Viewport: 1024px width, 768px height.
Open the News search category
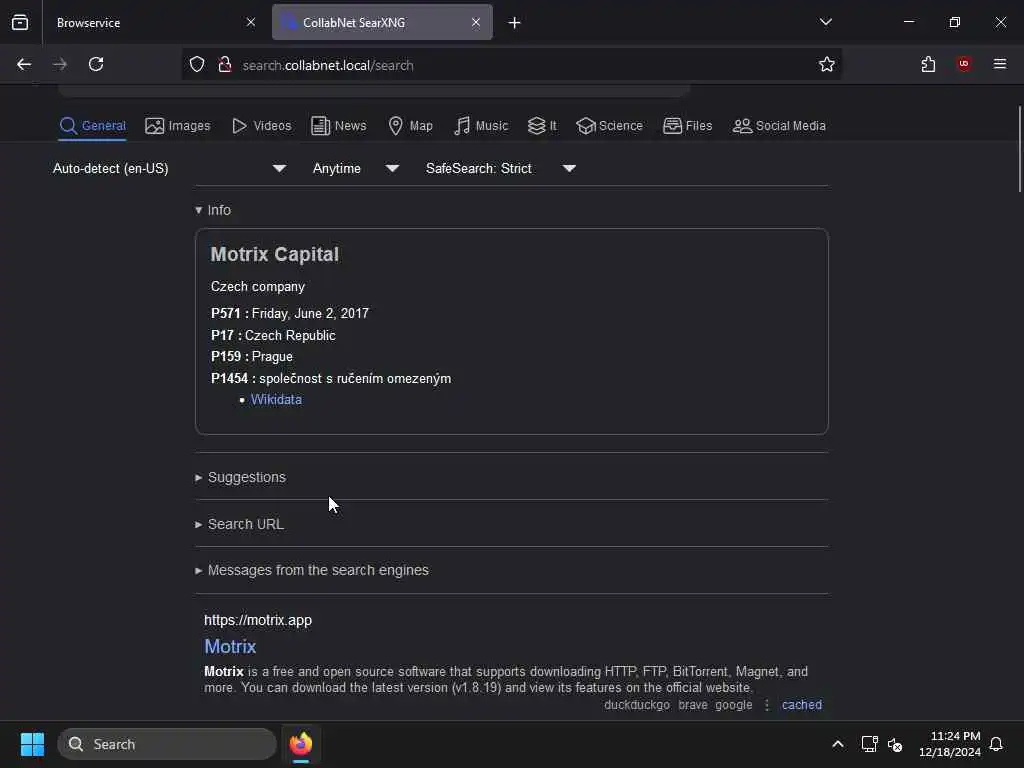338,125
